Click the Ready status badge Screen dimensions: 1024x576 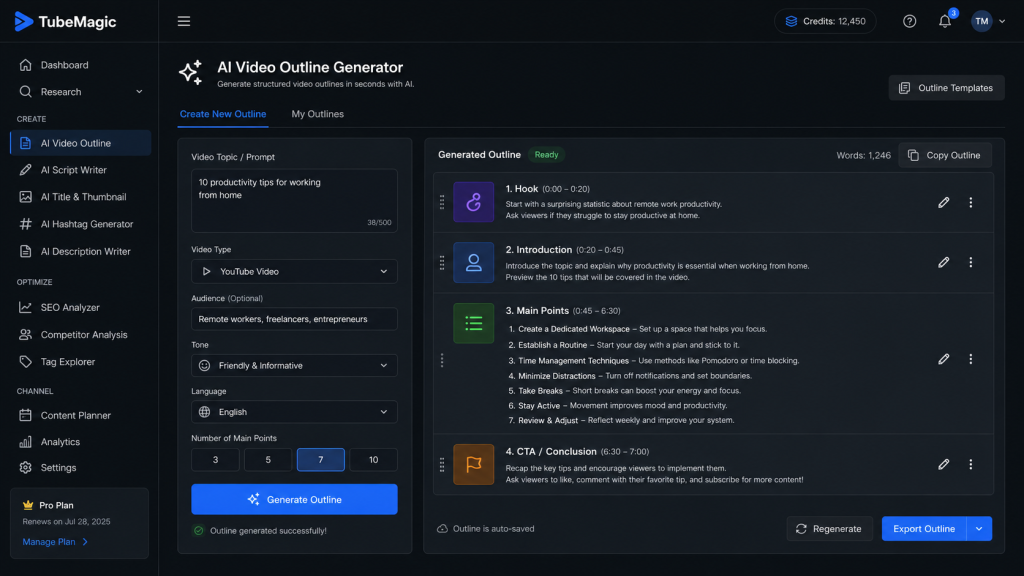(x=547, y=155)
